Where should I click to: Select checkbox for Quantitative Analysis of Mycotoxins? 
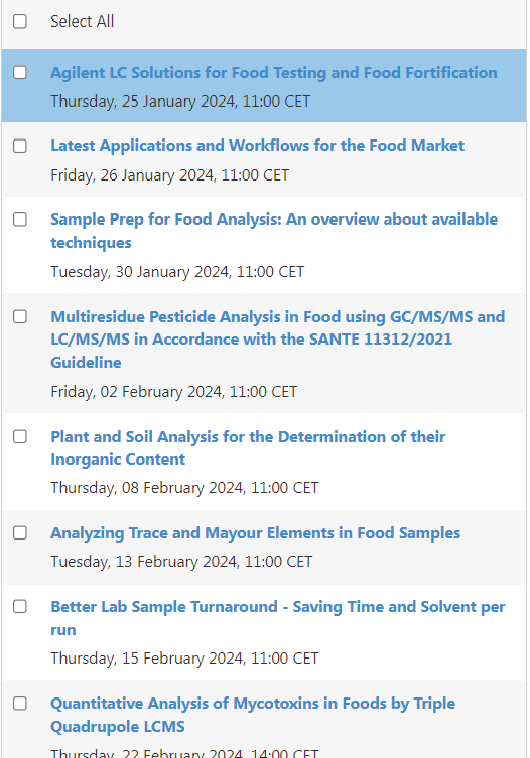tap(20, 703)
